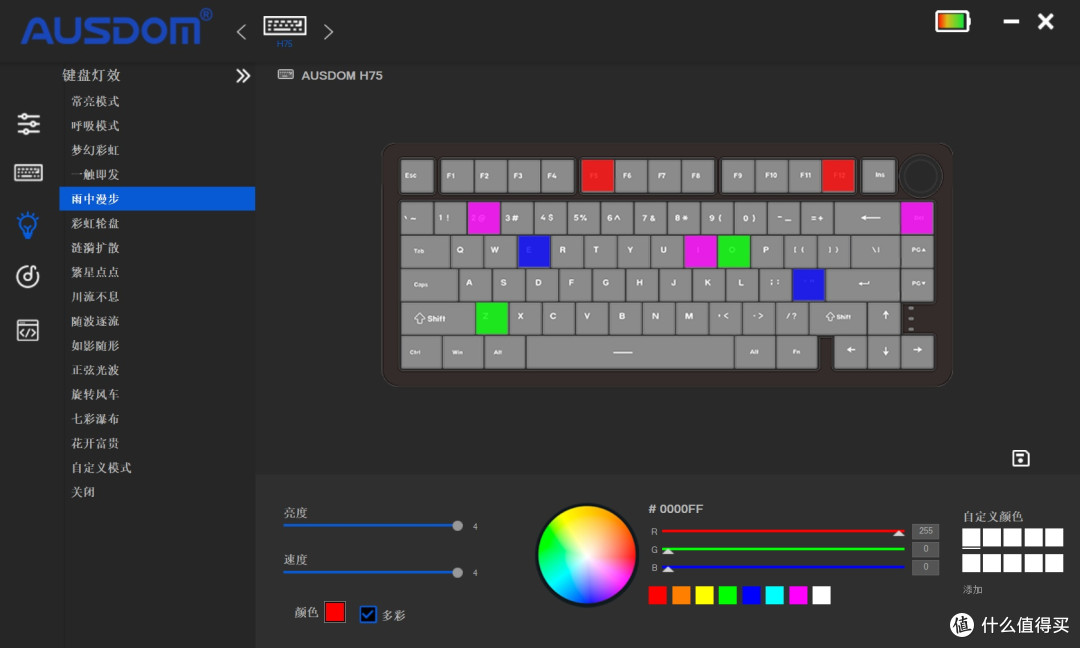Go to previous device with left chevron

(x=241, y=32)
